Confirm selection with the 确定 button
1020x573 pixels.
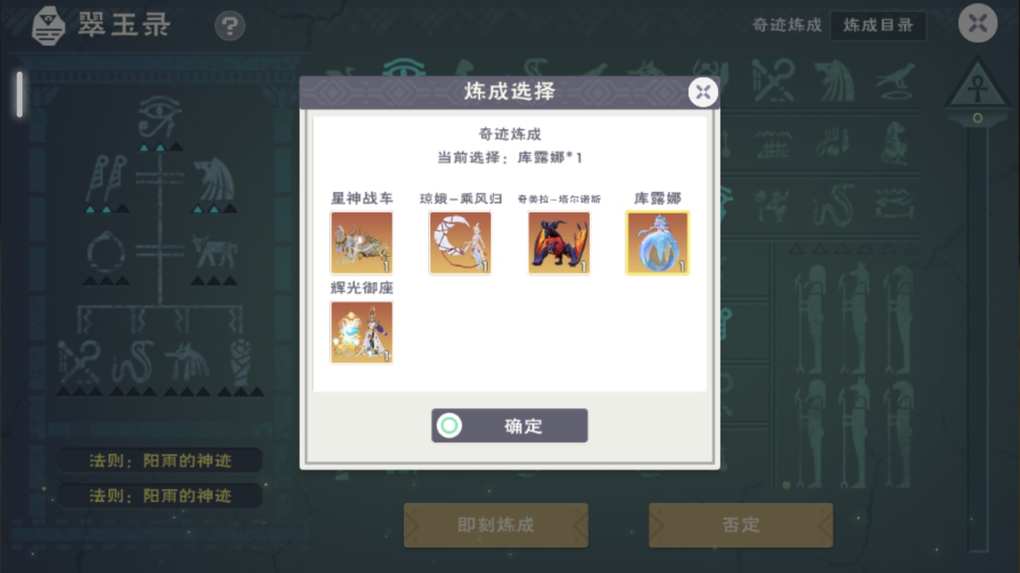[509, 426]
